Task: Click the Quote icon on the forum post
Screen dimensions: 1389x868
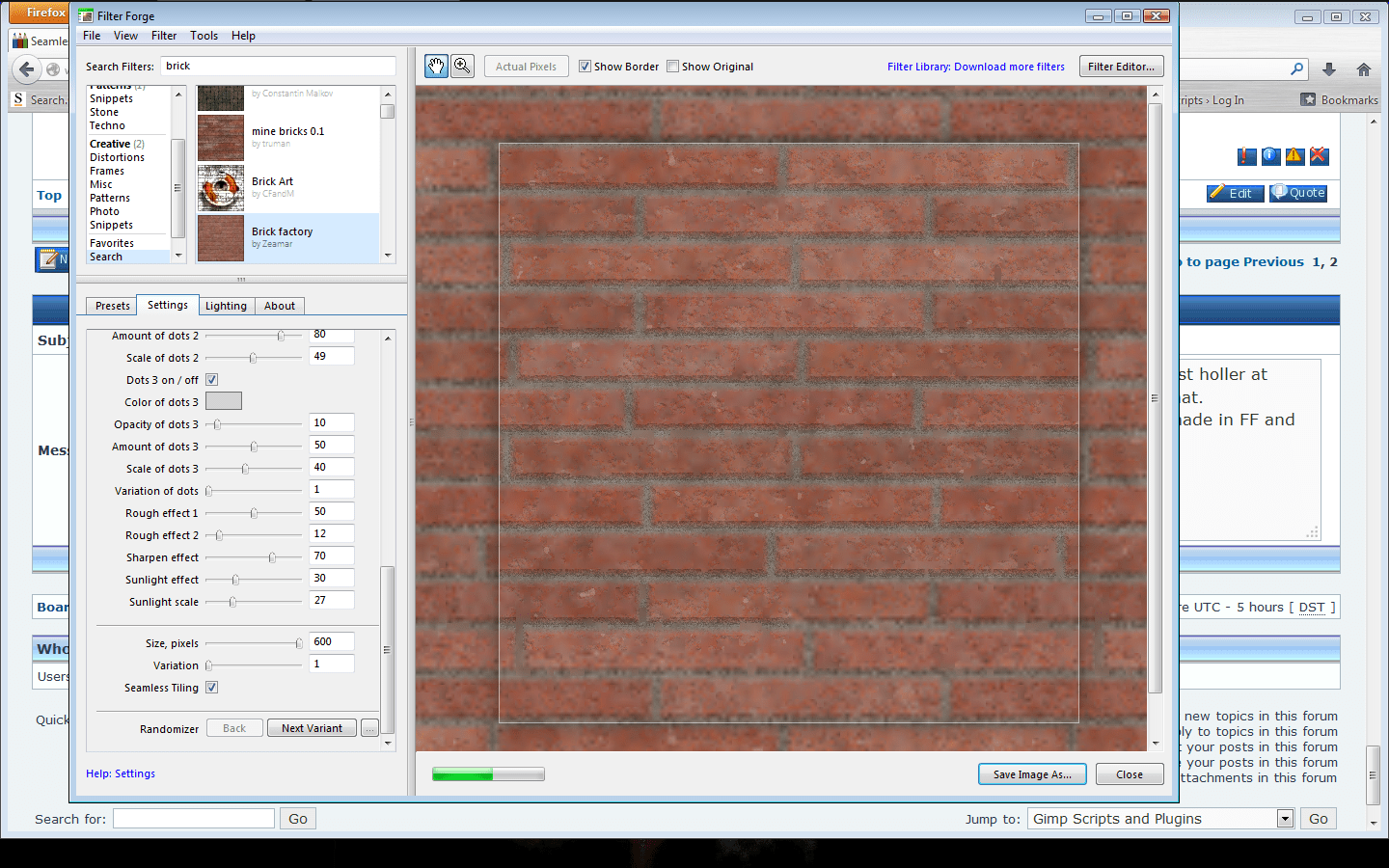Action: click(x=1297, y=193)
